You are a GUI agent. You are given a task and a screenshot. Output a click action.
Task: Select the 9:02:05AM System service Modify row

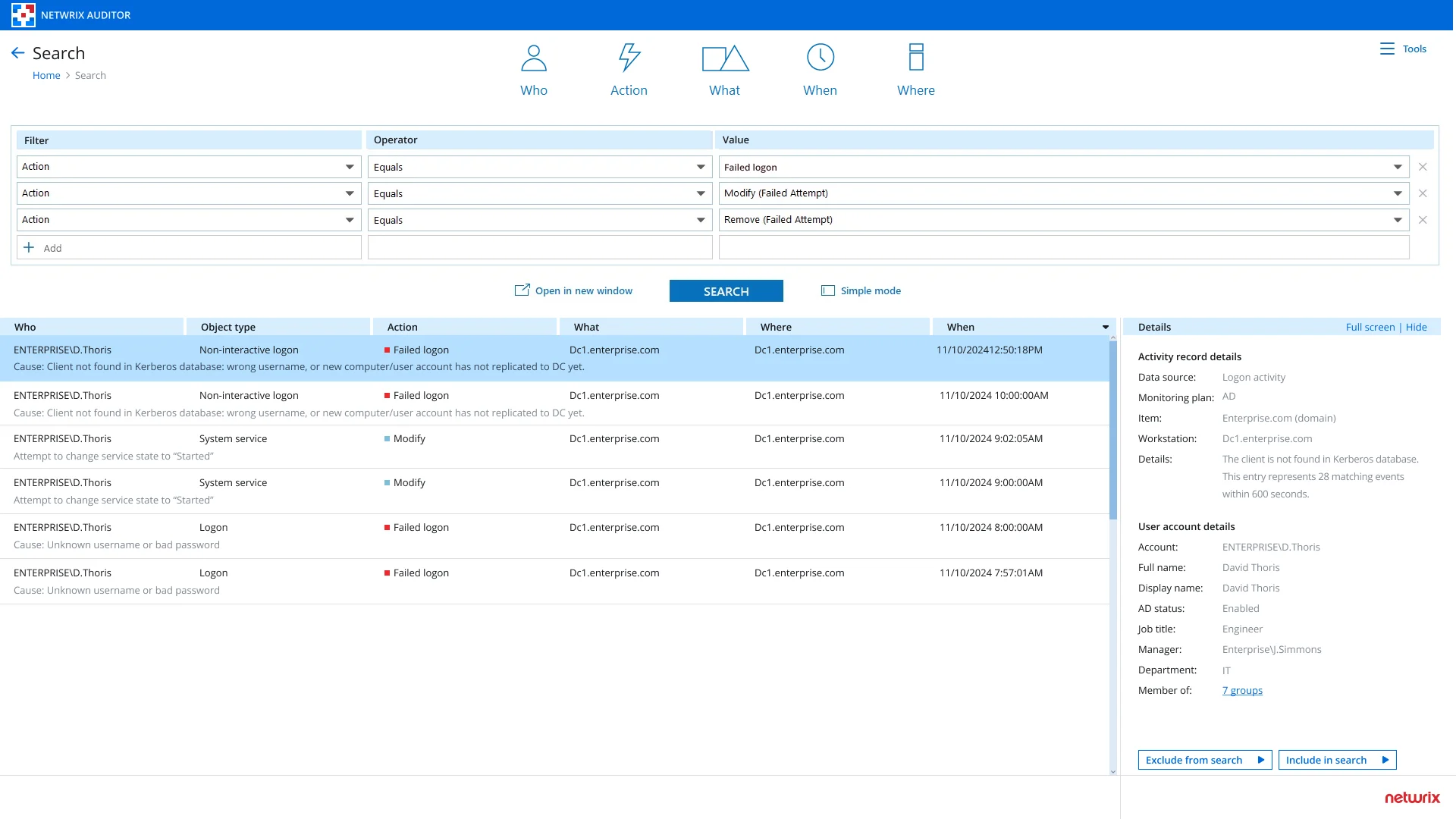pyautogui.click(x=554, y=447)
